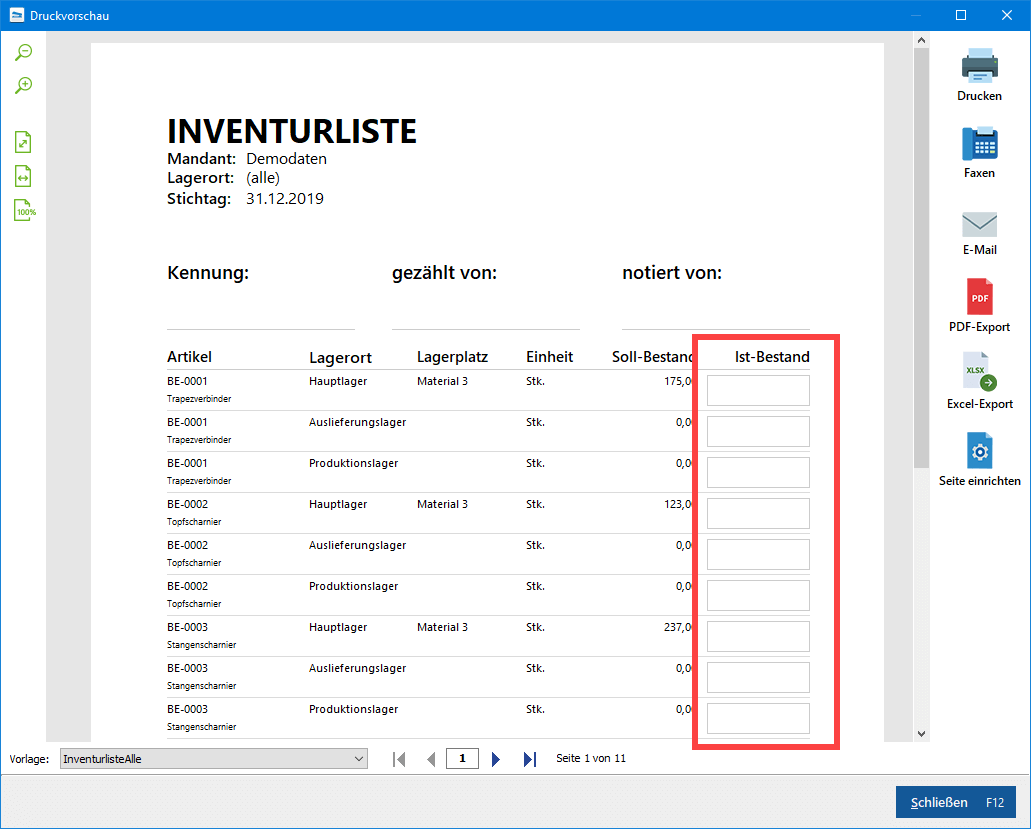Click Ist-Bestand box for BE-0003 Produktionslager
Image resolution: width=1031 pixels, height=829 pixels.
click(758, 719)
